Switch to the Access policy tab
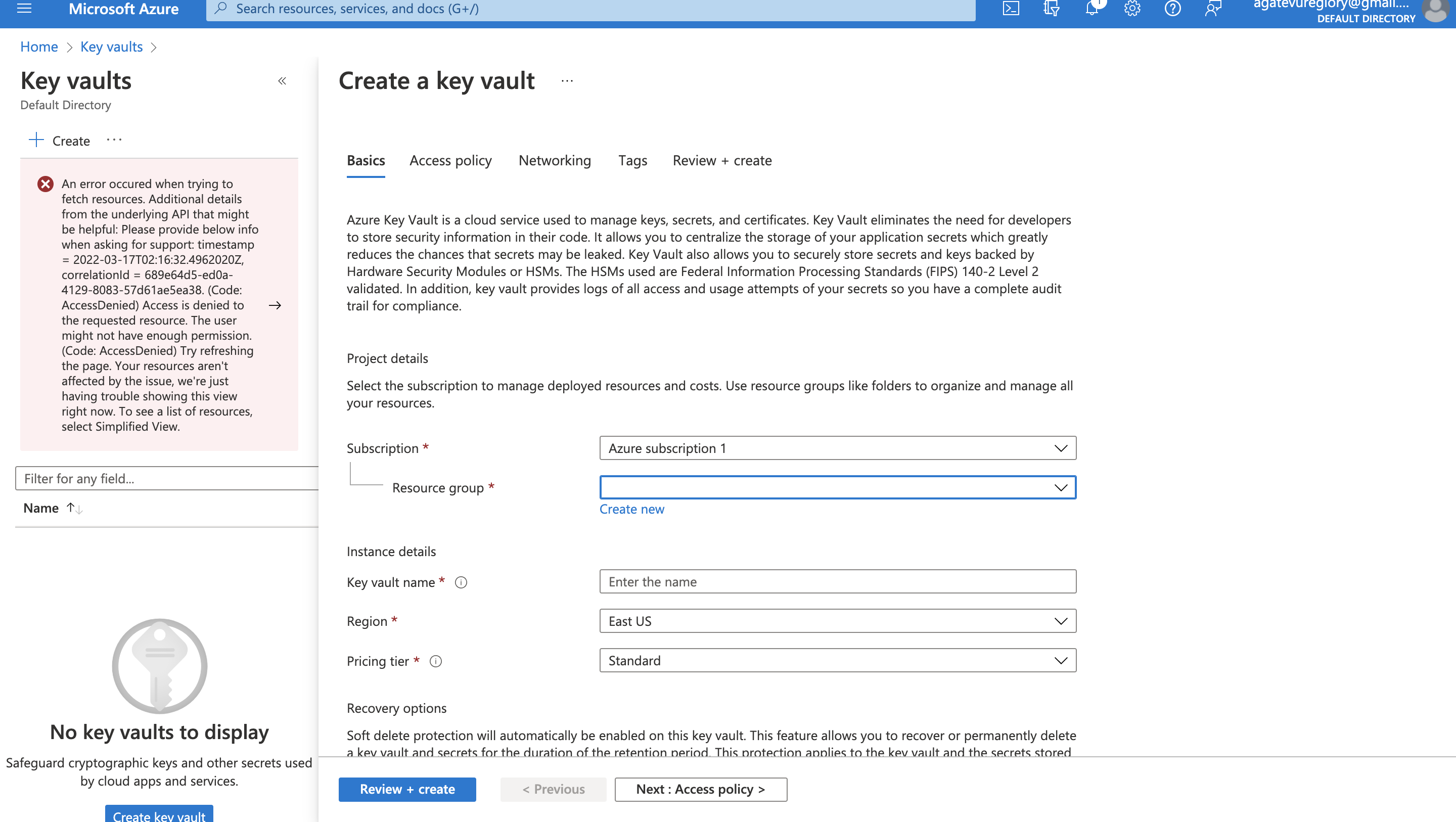 [x=450, y=161]
